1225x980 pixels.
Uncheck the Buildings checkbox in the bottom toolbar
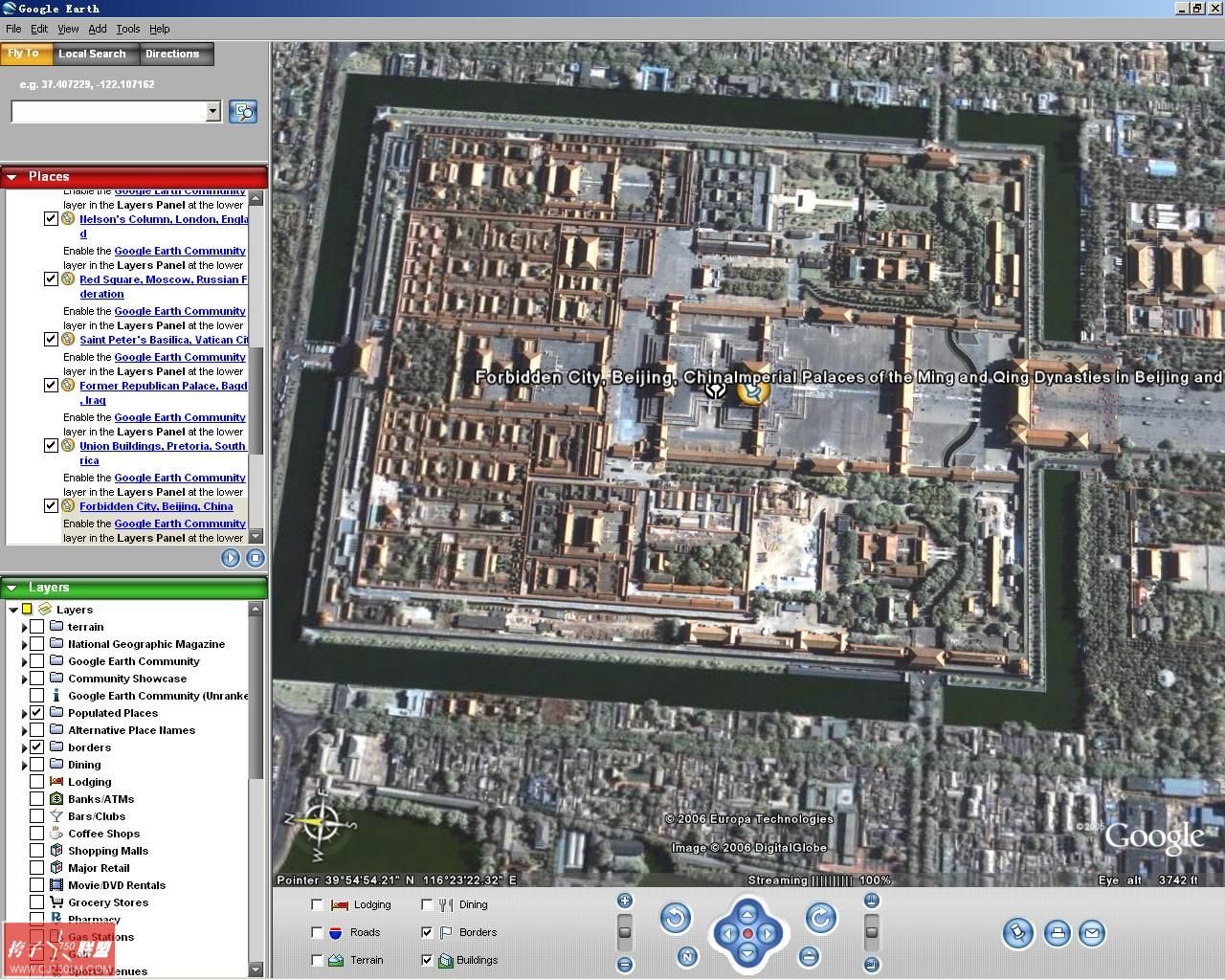[x=427, y=960]
